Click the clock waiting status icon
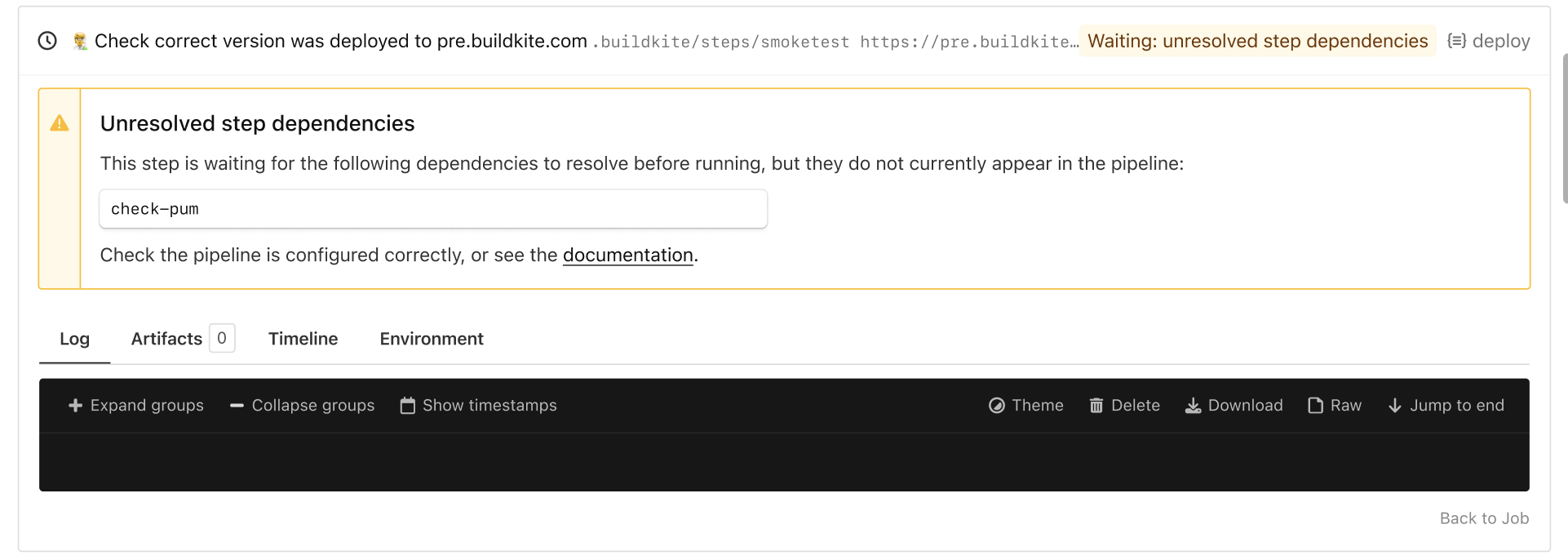The width and height of the screenshot is (1568, 560). [47, 41]
